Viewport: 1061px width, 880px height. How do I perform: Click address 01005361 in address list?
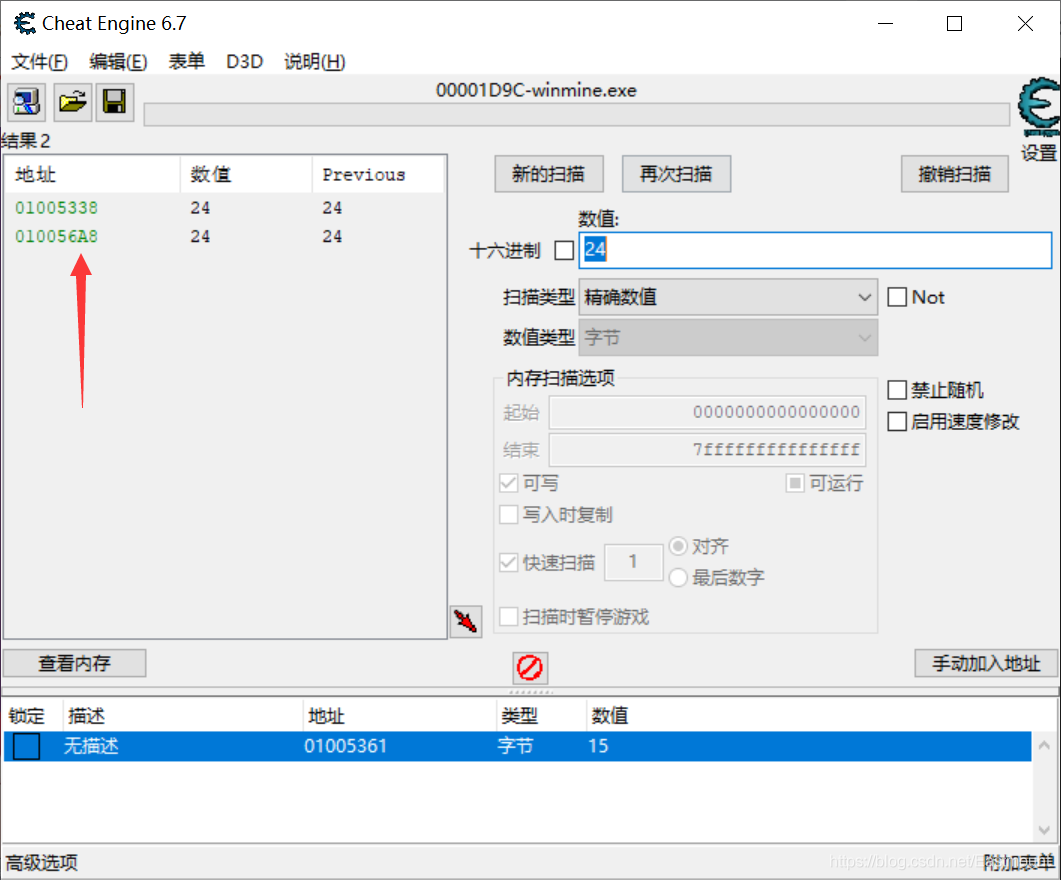click(345, 746)
